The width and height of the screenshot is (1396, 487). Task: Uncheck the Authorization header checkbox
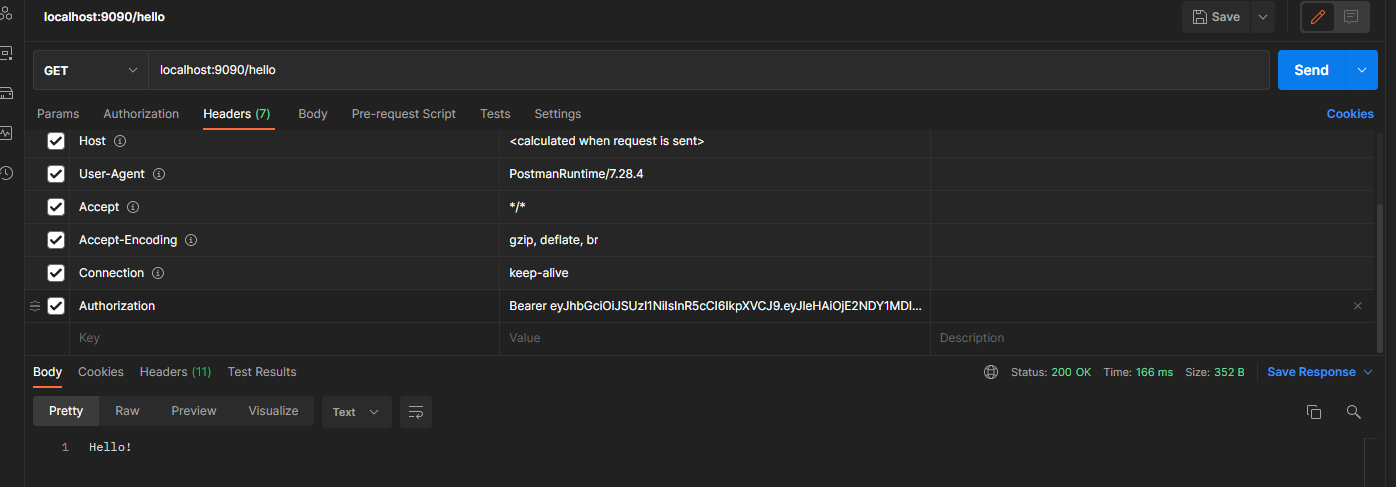56,306
